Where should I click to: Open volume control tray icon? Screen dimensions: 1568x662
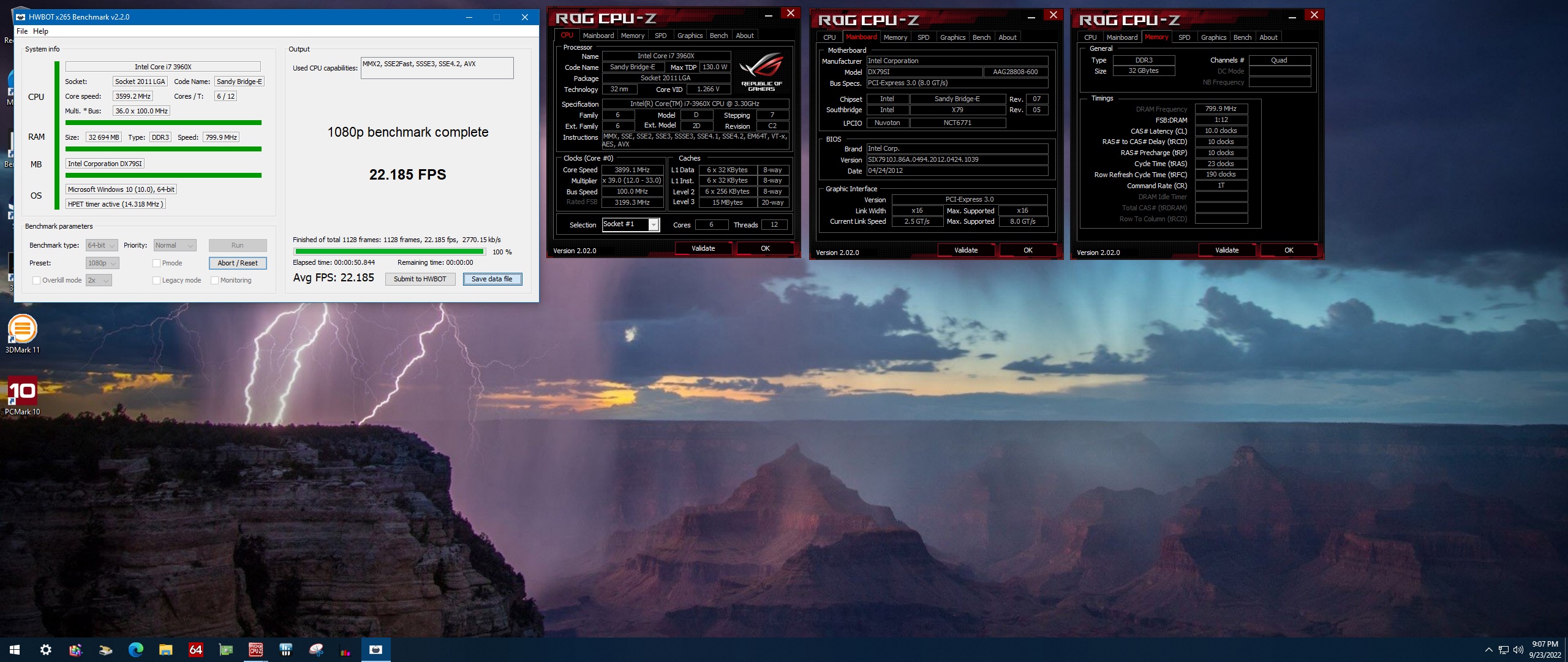point(1518,650)
